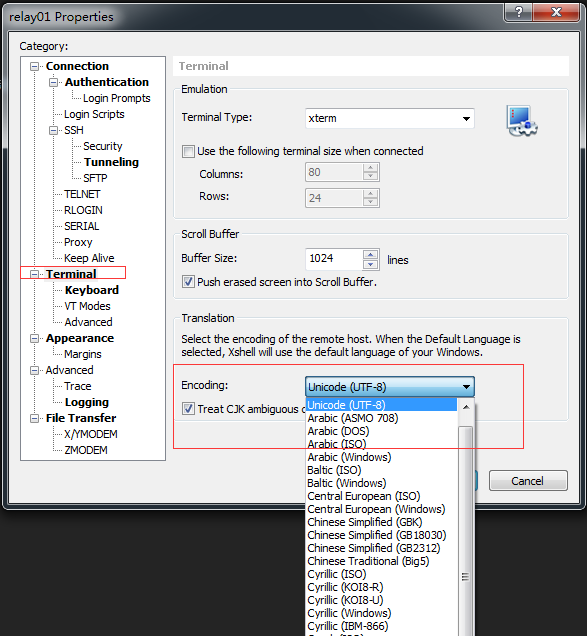Enable use following terminal size checkbox

(188, 152)
